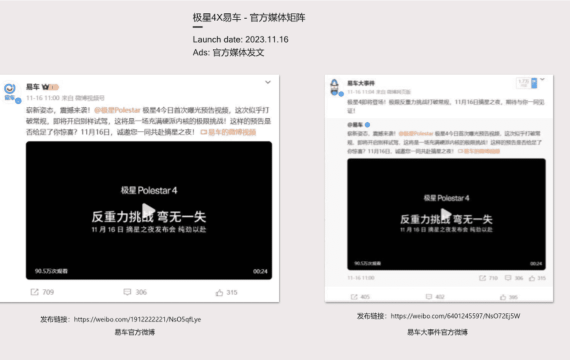
Task: Click the comment icon next to 306 in left post
Action: point(127,292)
